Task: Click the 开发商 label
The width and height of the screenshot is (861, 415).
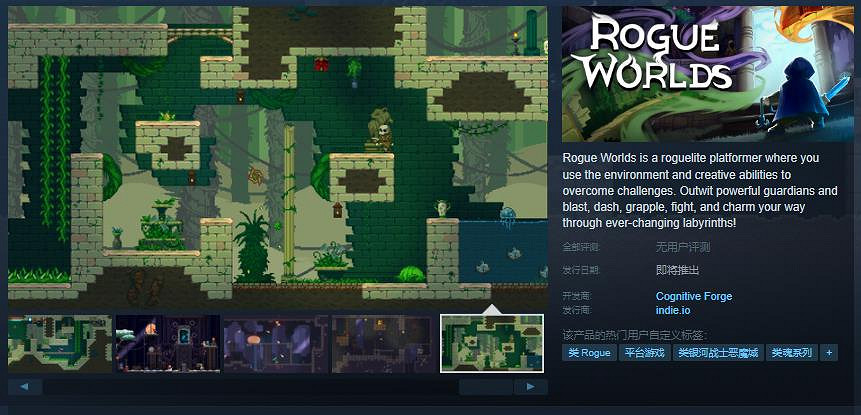Action: (577, 296)
